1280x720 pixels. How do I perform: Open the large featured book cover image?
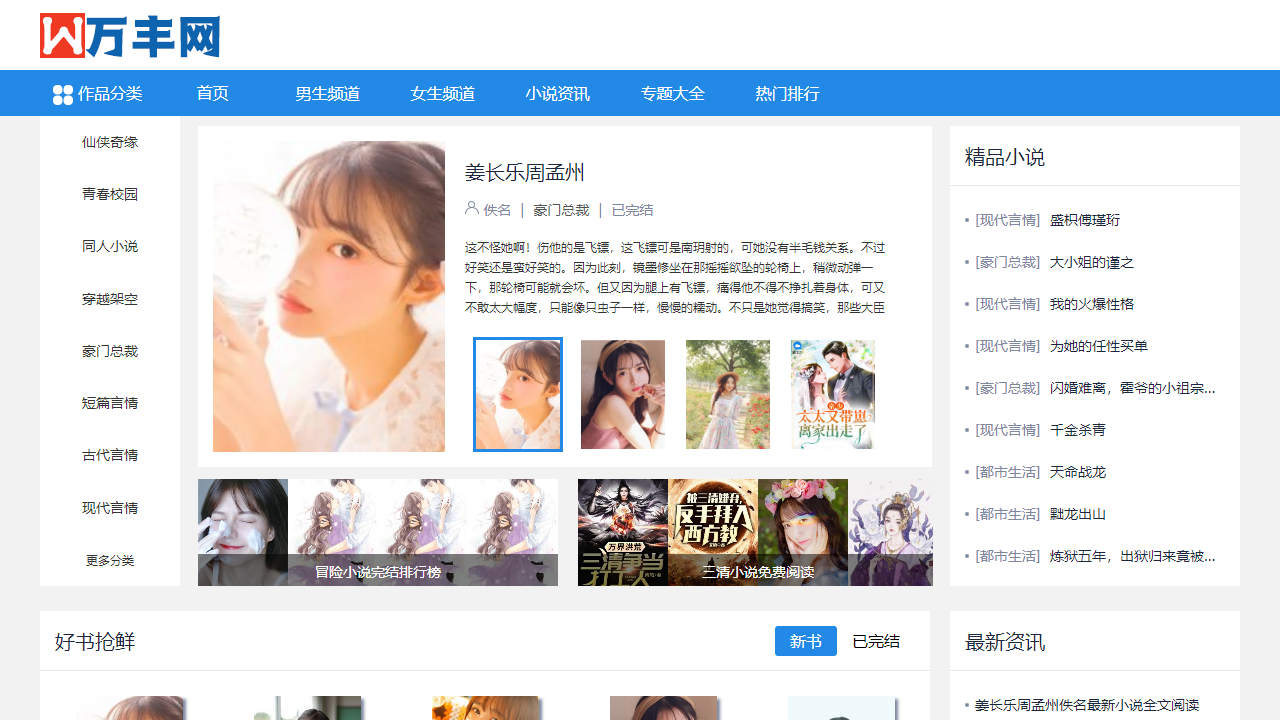pos(329,296)
